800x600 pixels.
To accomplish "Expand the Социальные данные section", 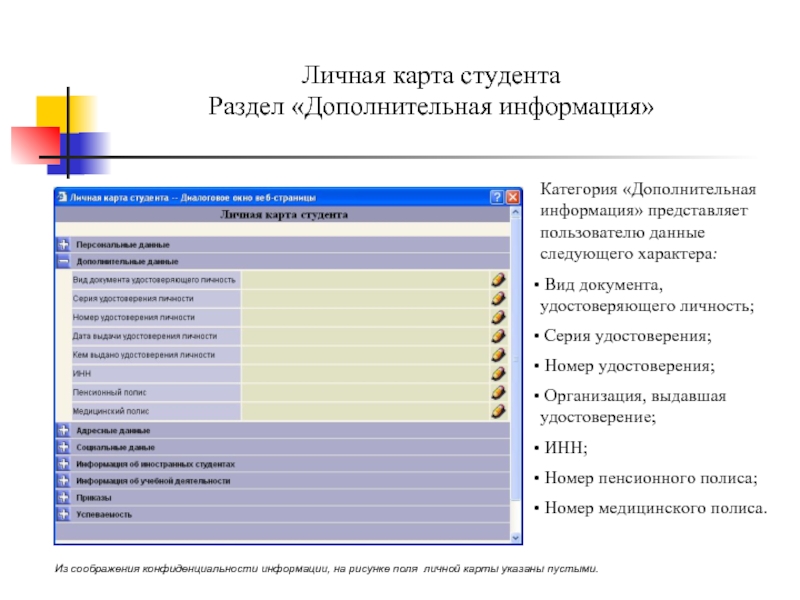I will (63, 447).
